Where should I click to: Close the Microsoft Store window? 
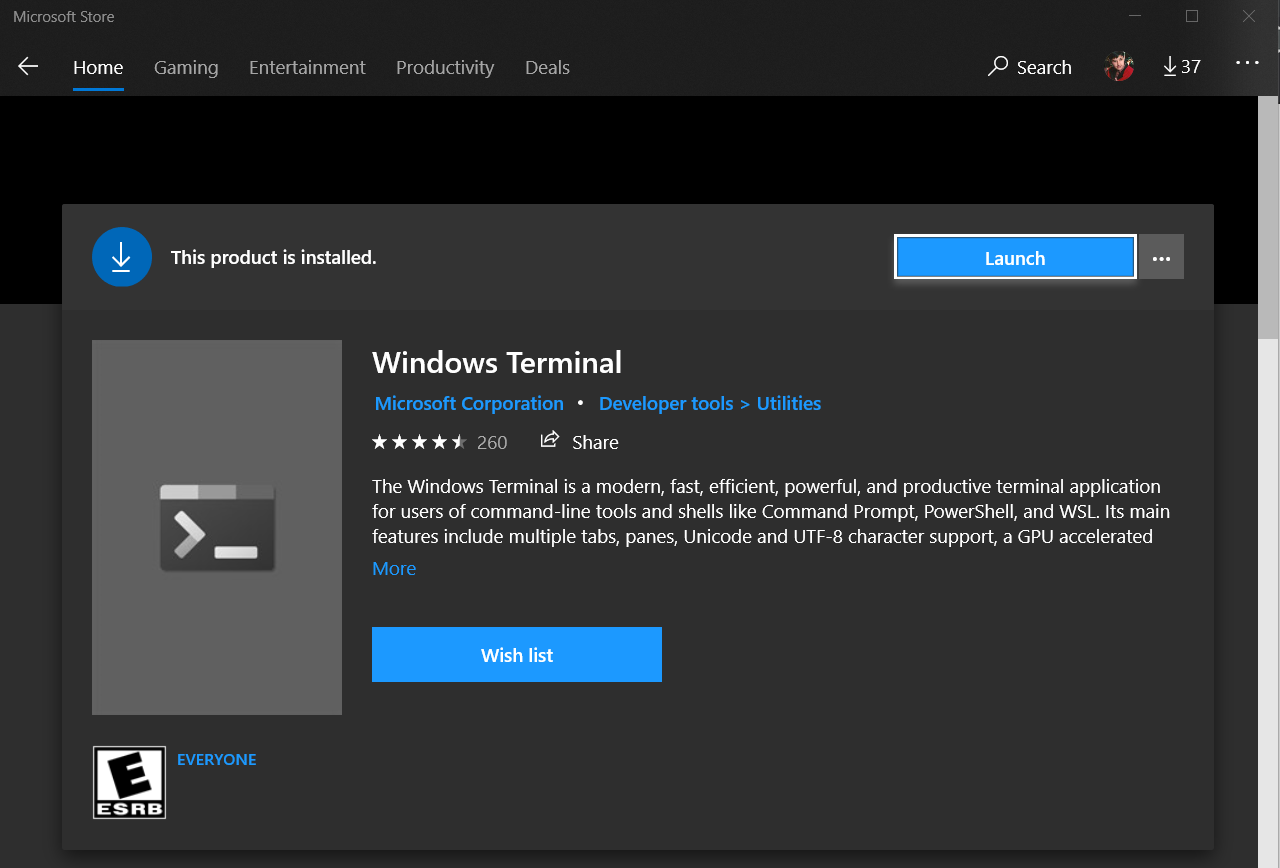point(1249,16)
